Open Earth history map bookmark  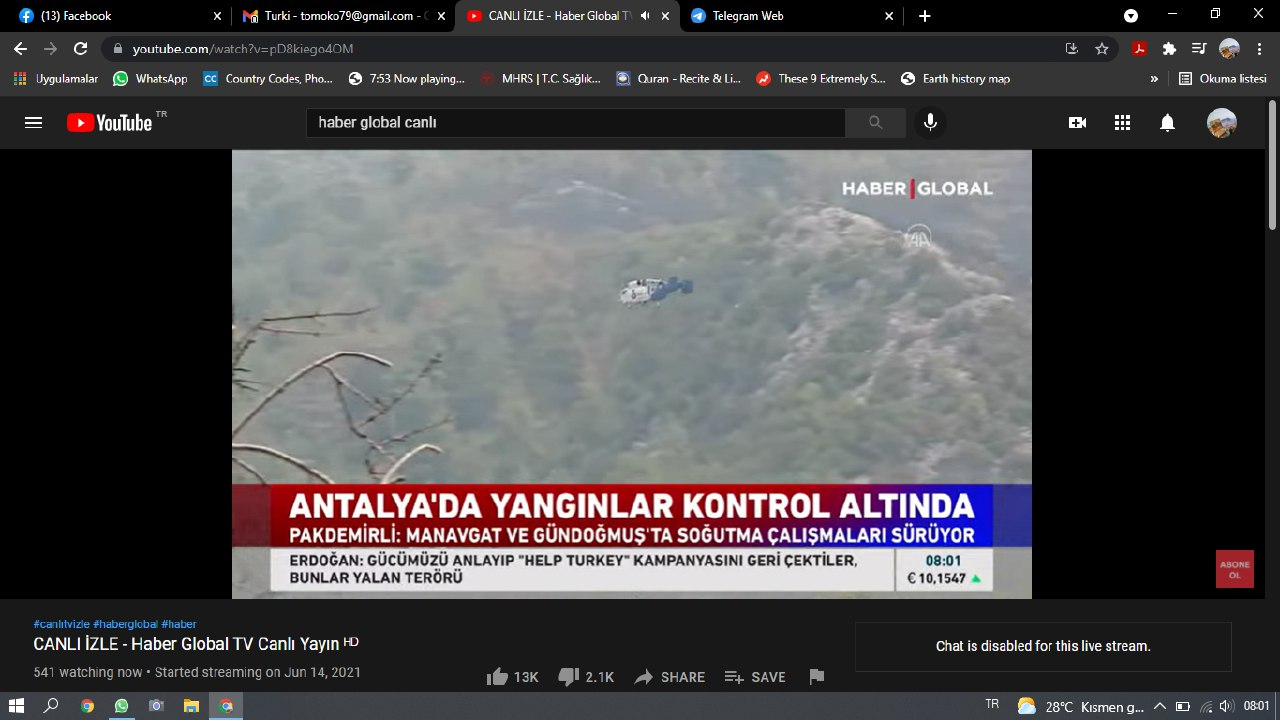[956, 78]
